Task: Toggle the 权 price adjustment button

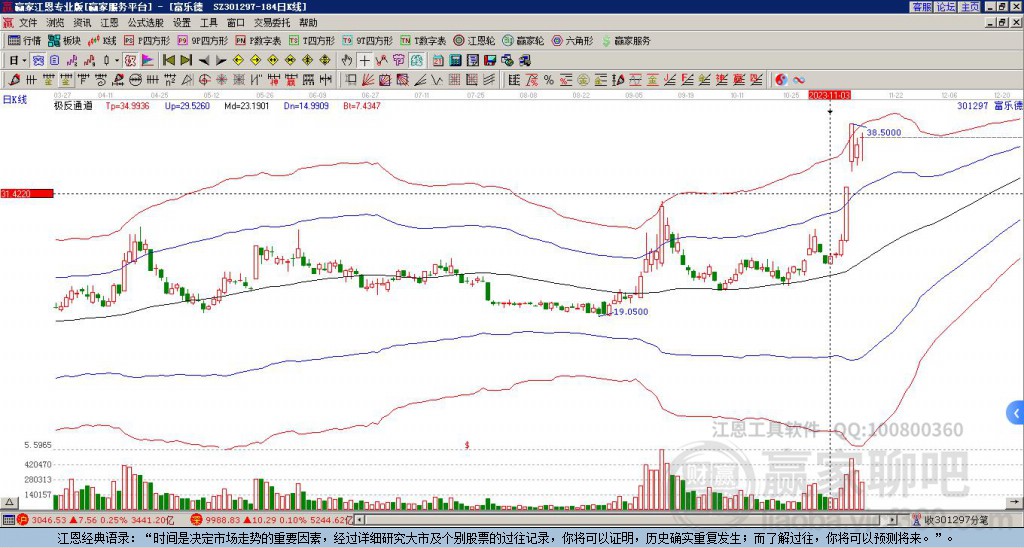Action: coord(130,61)
